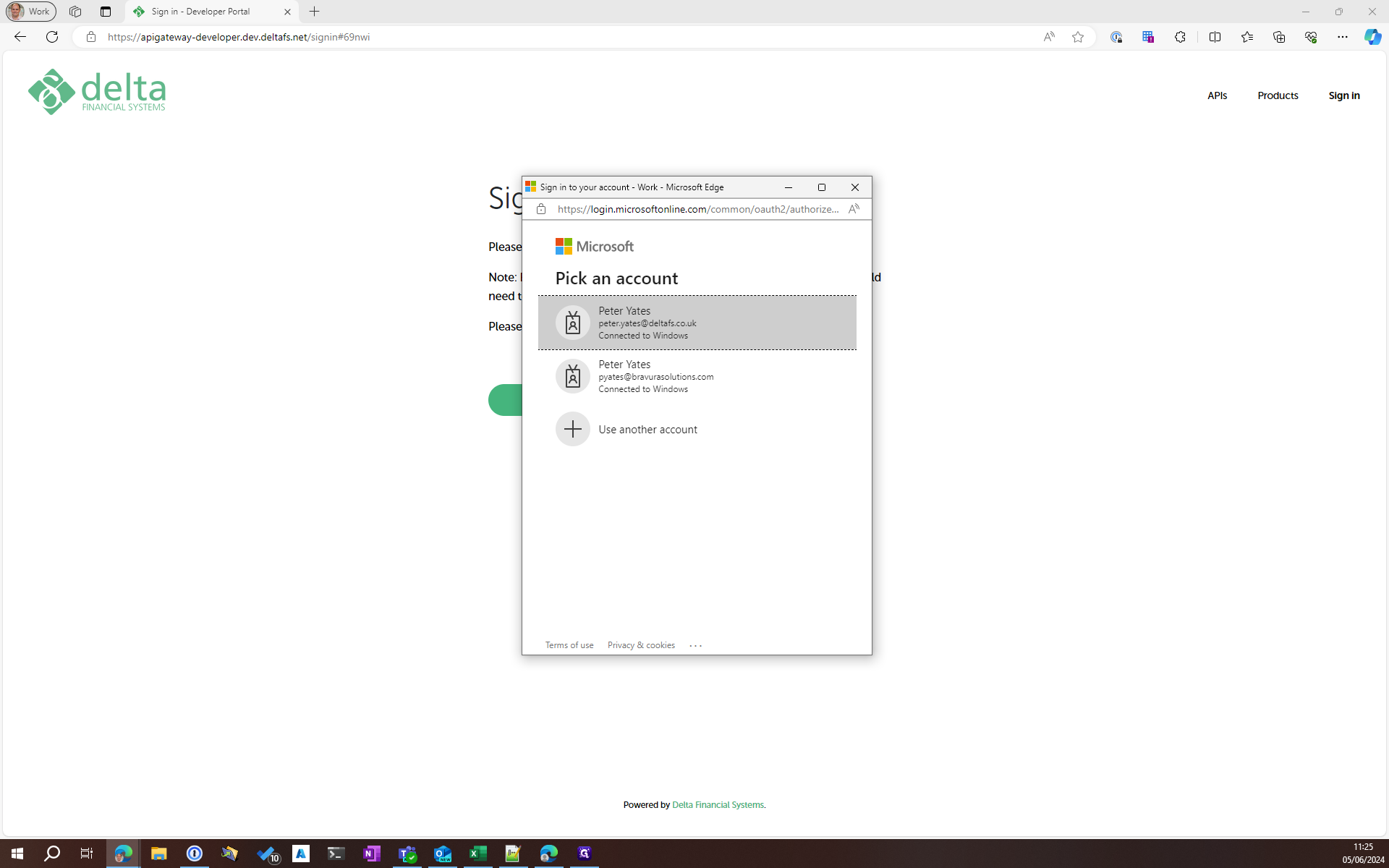Open the Products menu in Developer Portal
The image size is (1389, 868).
(1278, 95)
